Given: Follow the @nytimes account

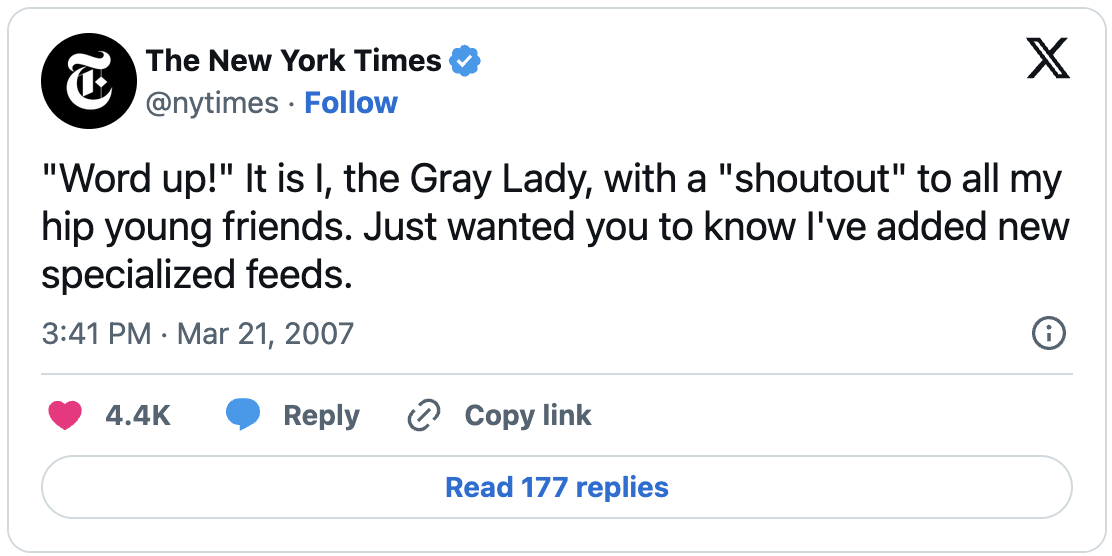Looking at the screenshot, I should (x=351, y=103).
